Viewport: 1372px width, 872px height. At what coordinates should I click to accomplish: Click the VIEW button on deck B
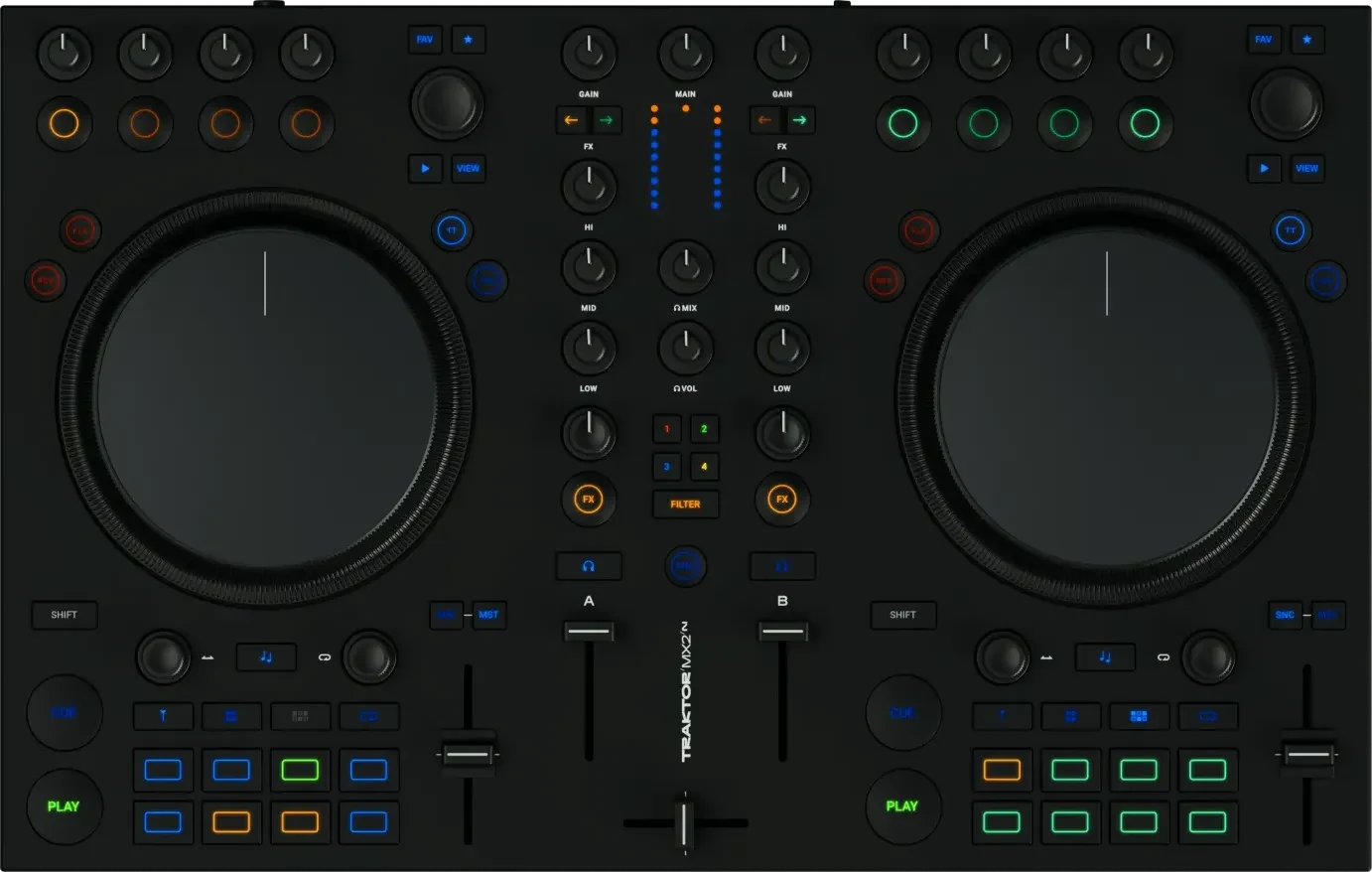point(1307,169)
